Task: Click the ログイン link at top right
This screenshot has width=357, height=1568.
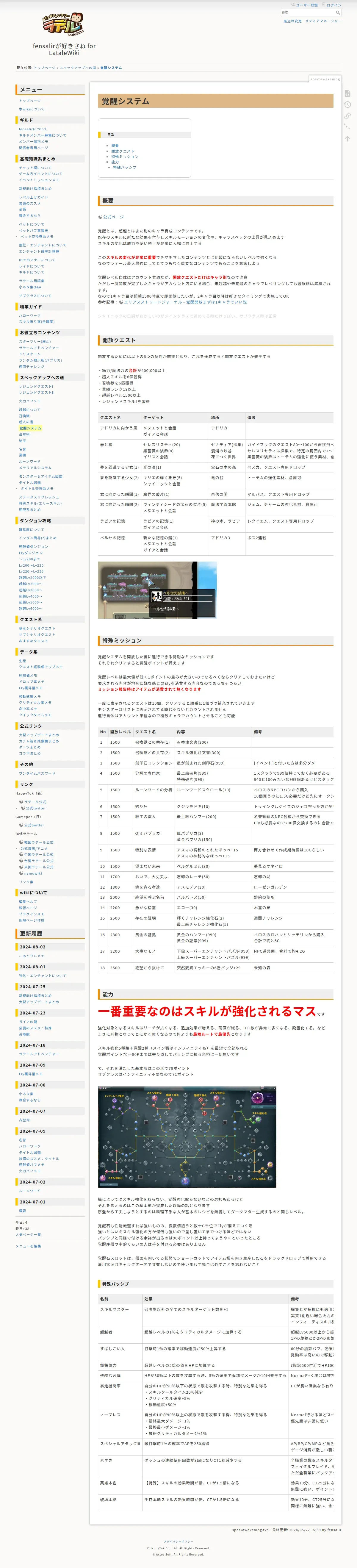Action: [332, 5]
